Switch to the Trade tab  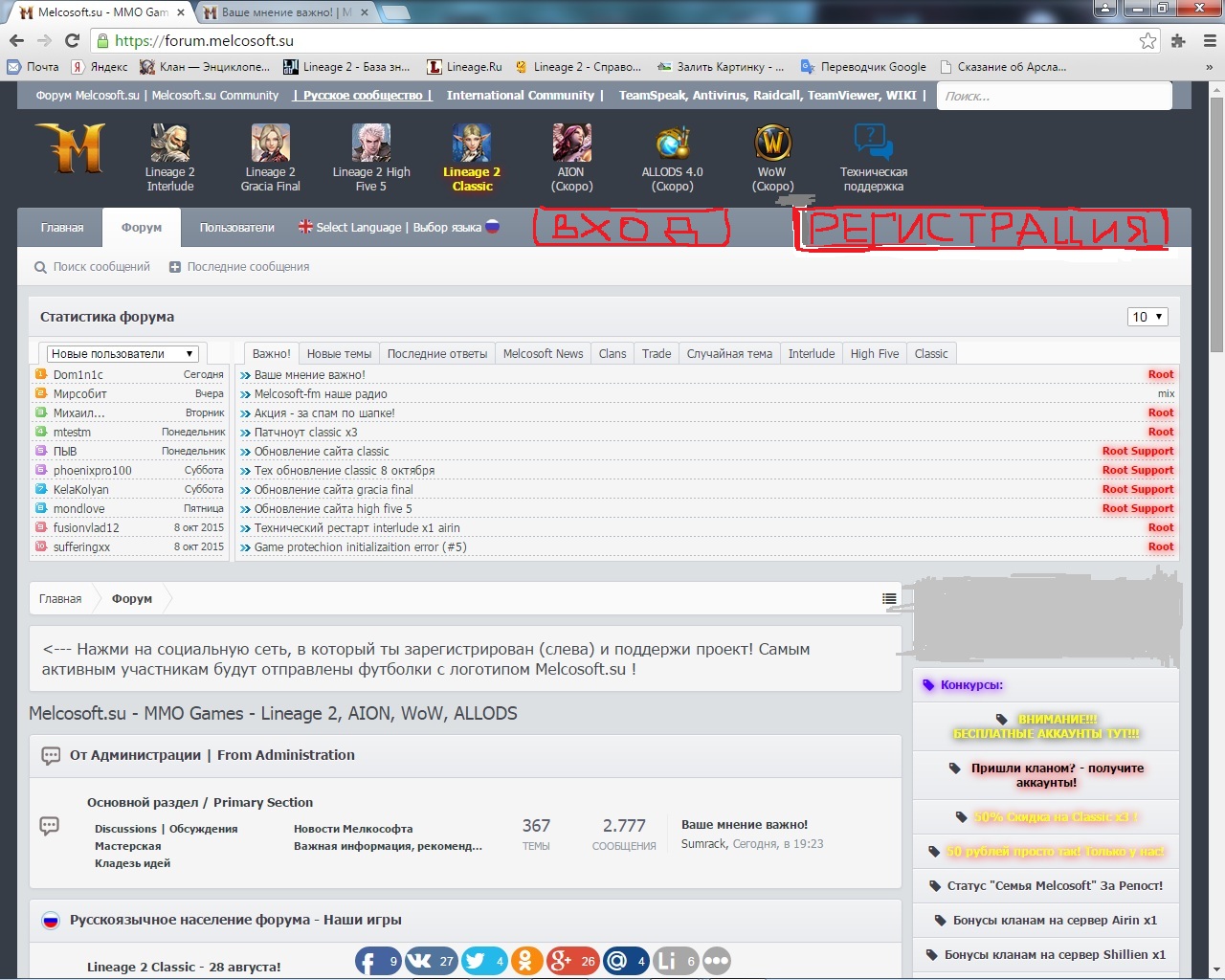pyautogui.click(x=657, y=353)
